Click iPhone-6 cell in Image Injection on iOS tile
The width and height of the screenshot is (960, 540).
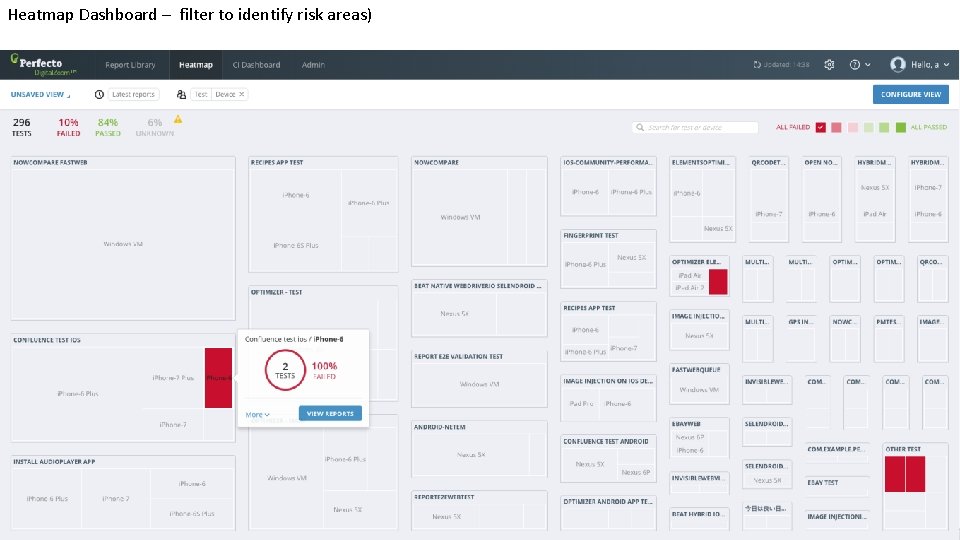(618, 403)
